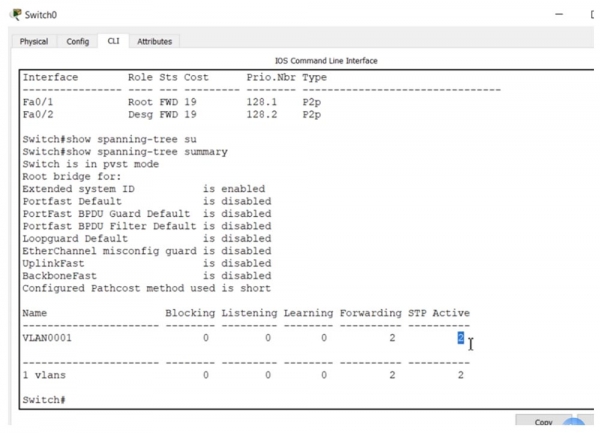This screenshot has width=600, height=433.
Task: Click the VLAN0001 entry in summary table
Action: 48,338
